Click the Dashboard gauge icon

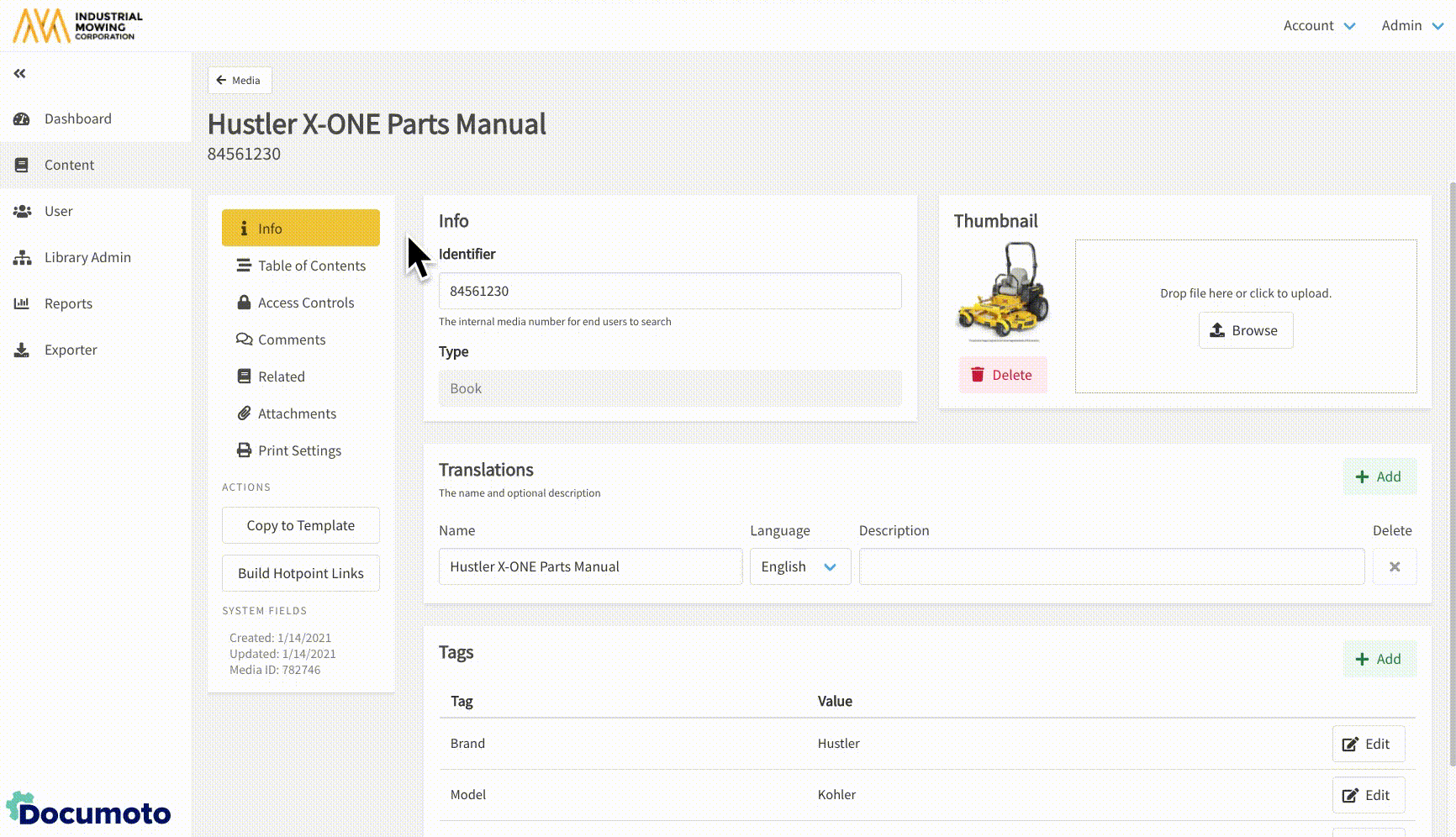tap(22, 119)
